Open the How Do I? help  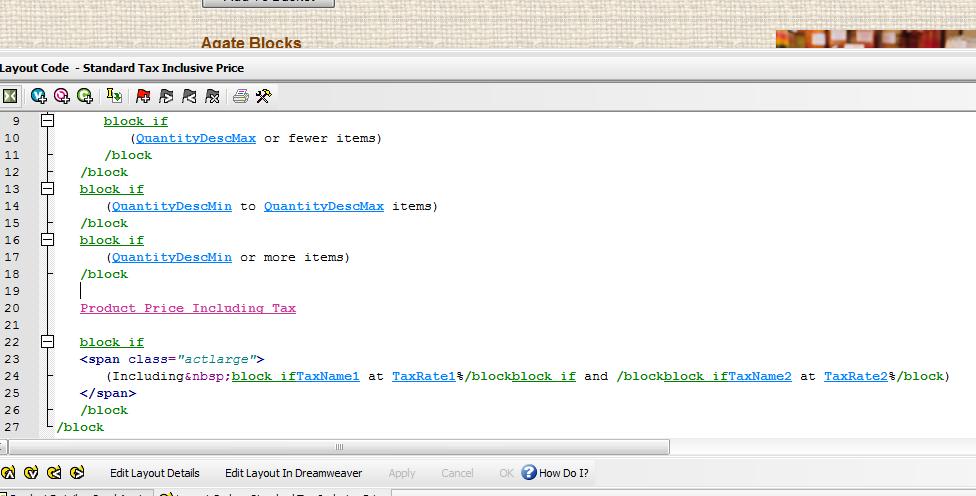pyautogui.click(x=555, y=473)
